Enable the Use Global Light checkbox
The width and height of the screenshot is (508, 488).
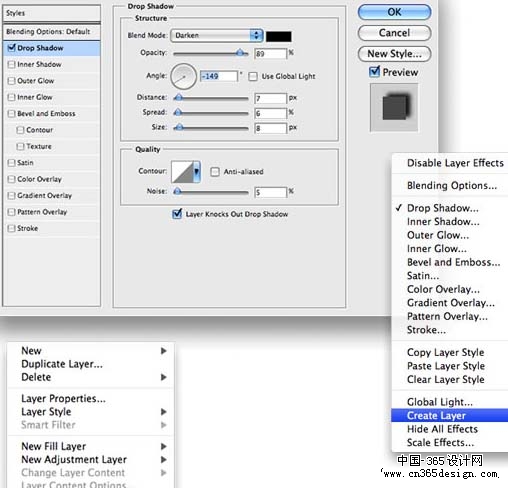[x=253, y=77]
